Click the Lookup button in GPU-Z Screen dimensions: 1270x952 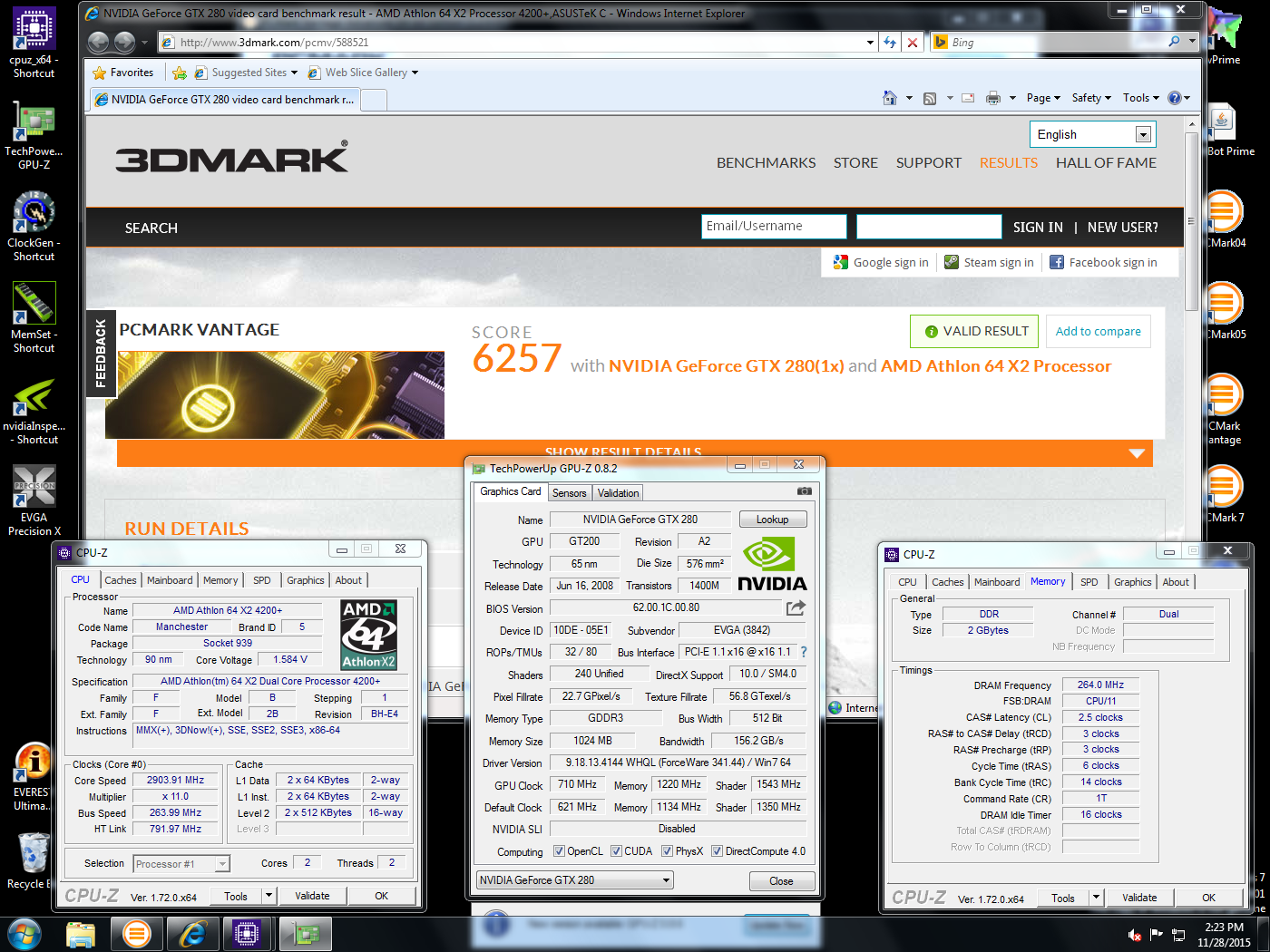coord(772,520)
